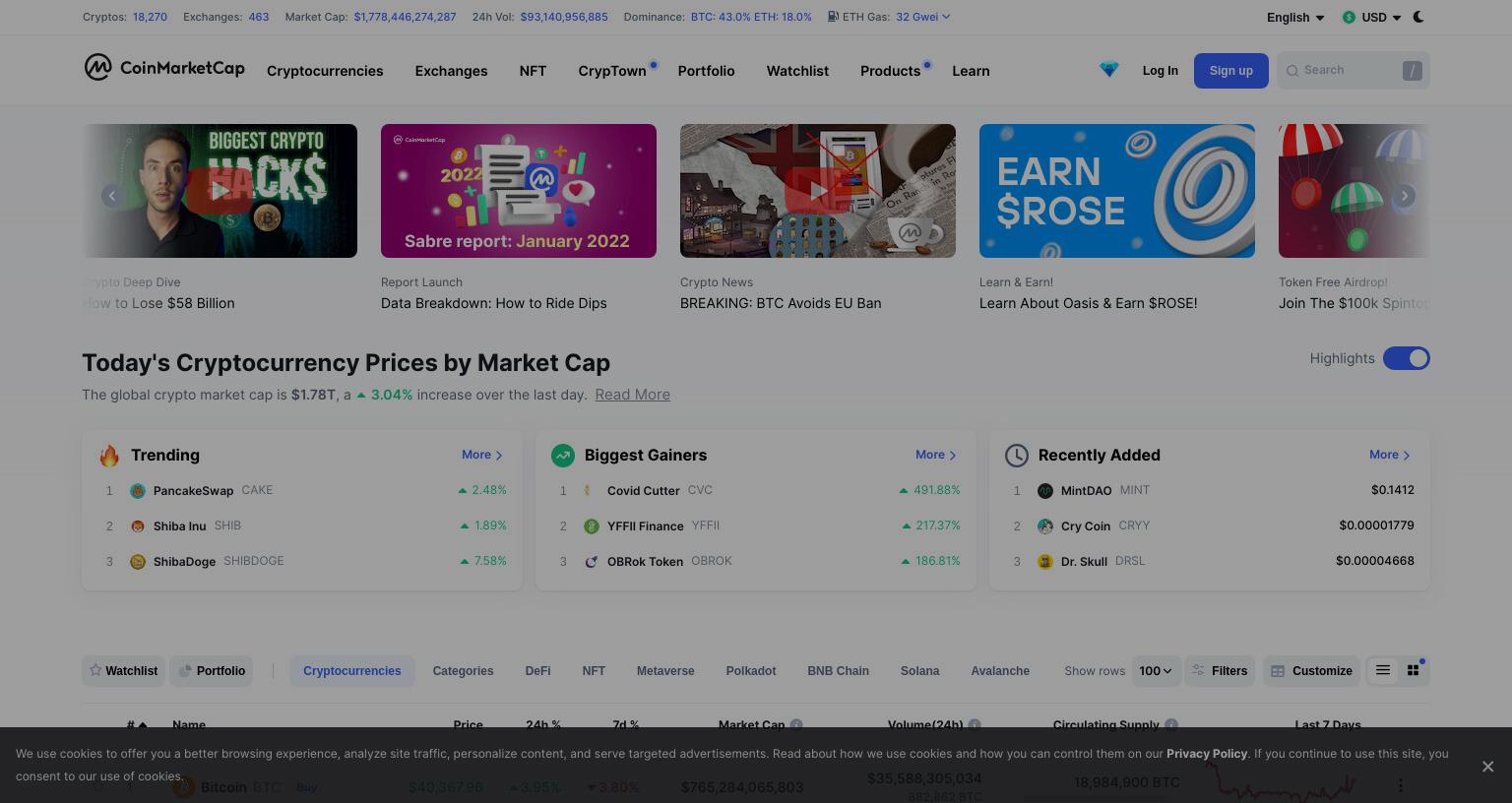The image size is (1512, 803).
Task: Switch to dark mode moon icon
Action: point(1418,17)
